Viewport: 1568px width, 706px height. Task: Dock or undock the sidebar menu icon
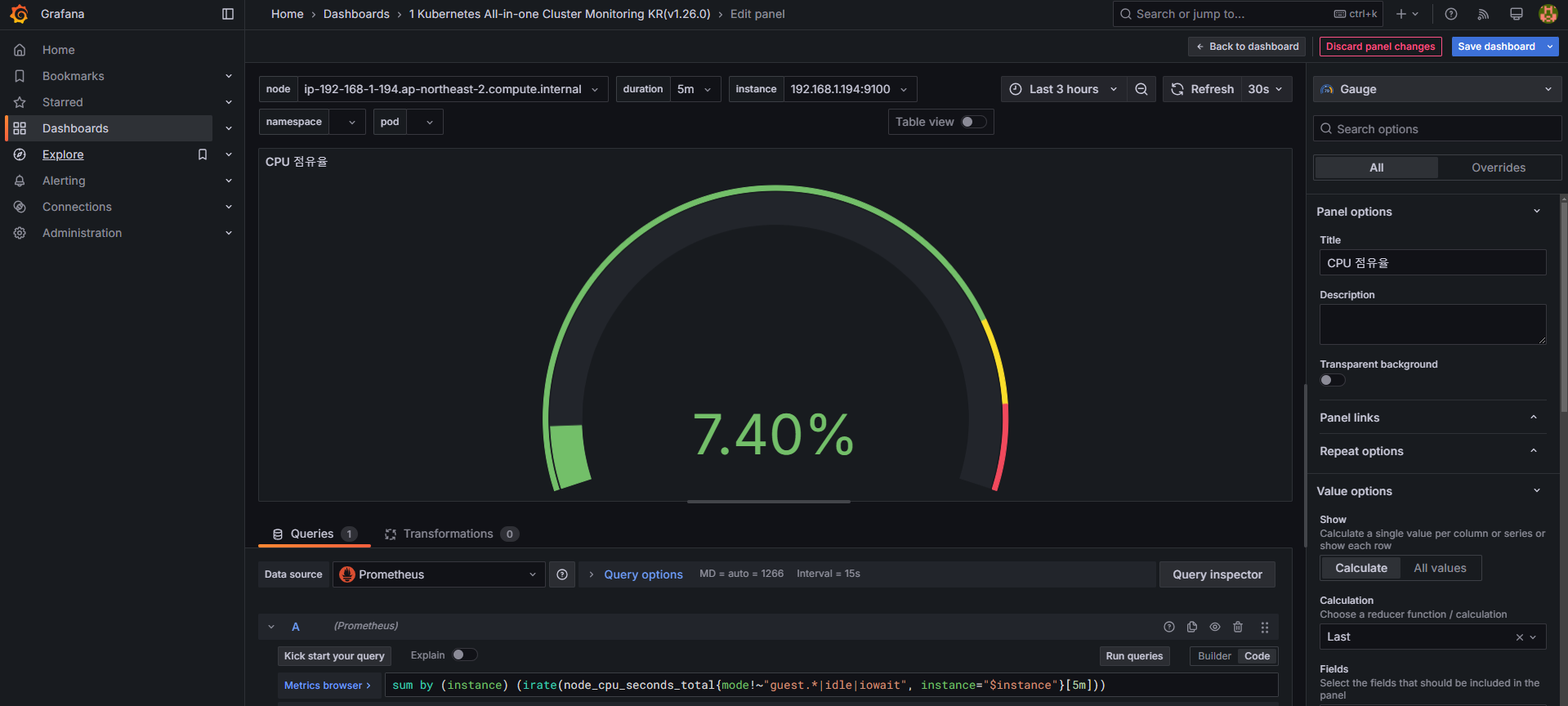tap(228, 14)
